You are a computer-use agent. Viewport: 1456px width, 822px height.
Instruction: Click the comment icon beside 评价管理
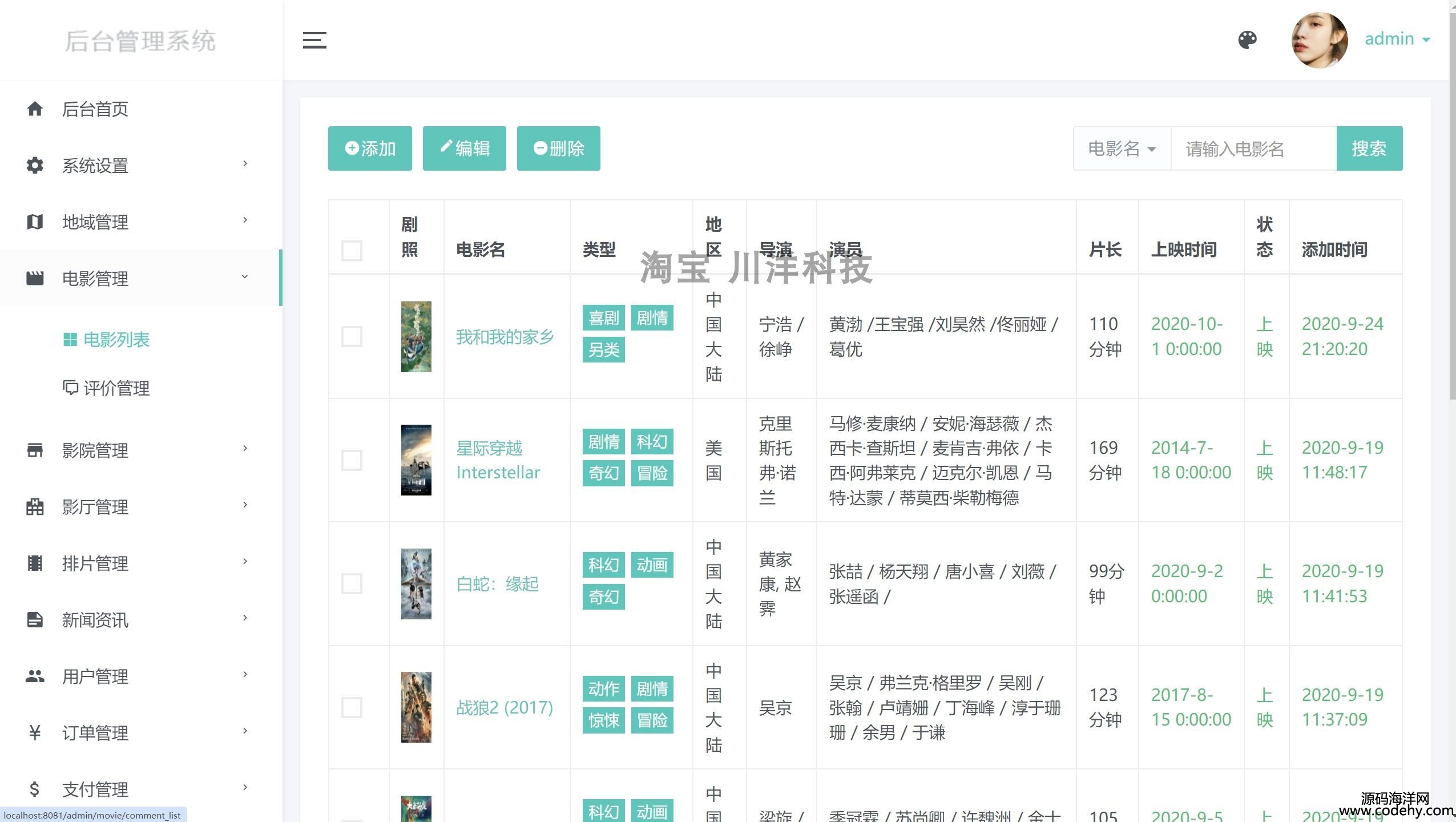70,388
